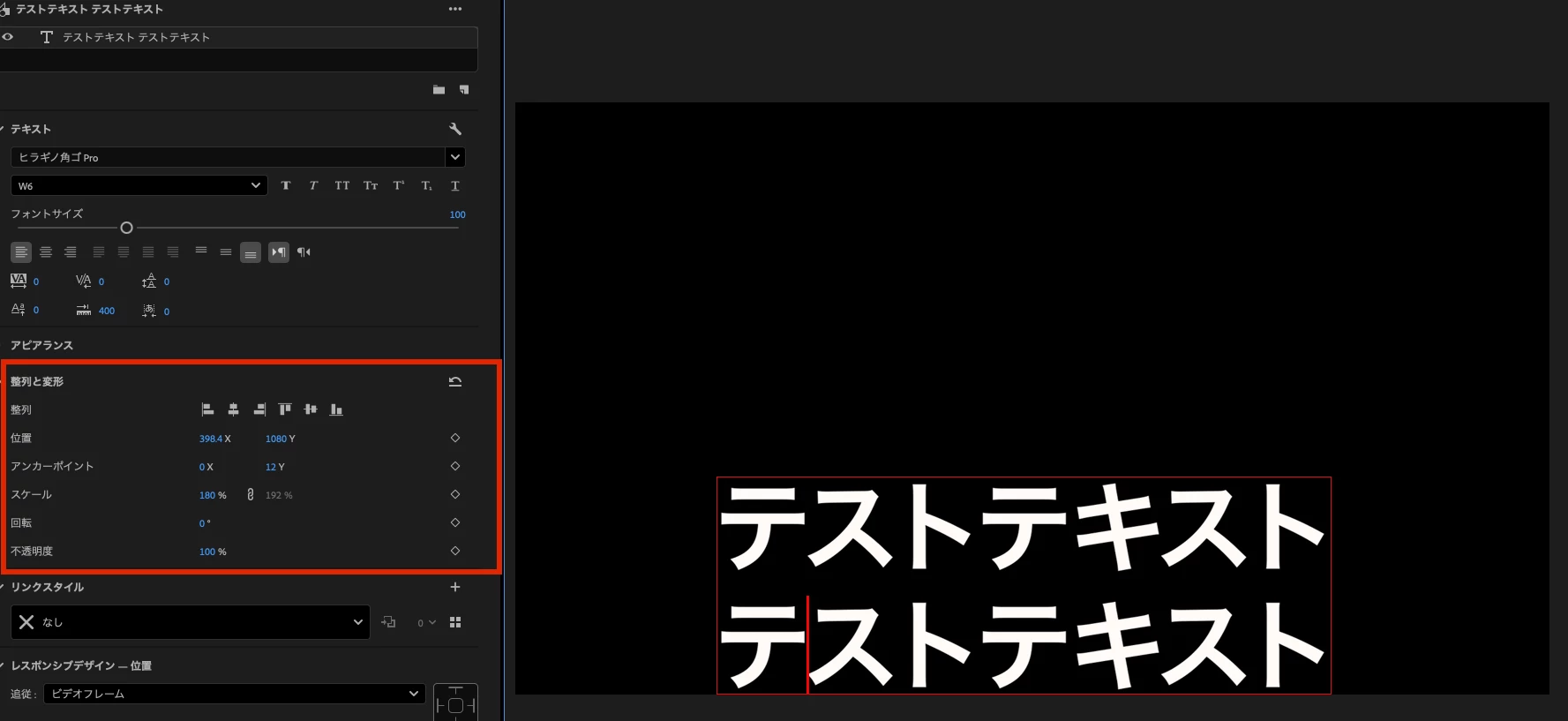
Task: Toggle the scale proportion chain link
Action: click(x=250, y=494)
